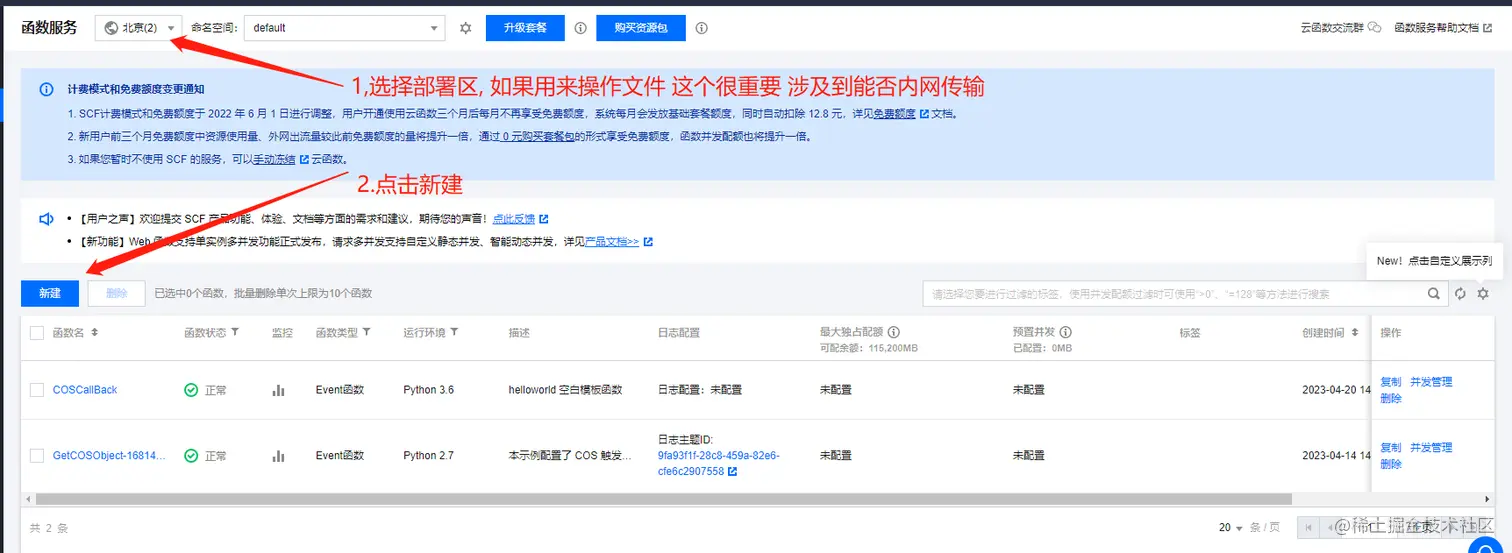Open the COSCallBack function link
This screenshot has width=1512, height=553.
(85, 390)
